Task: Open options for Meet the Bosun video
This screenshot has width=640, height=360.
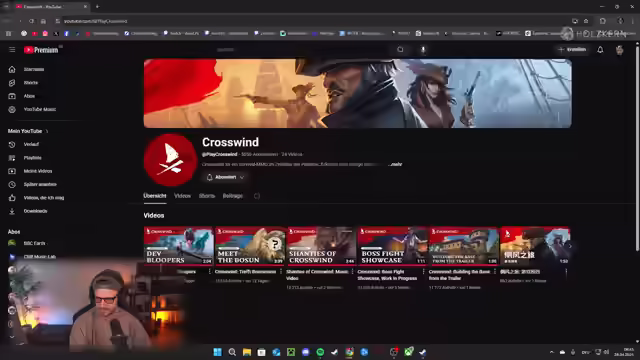Action: click(x=281, y=272)
